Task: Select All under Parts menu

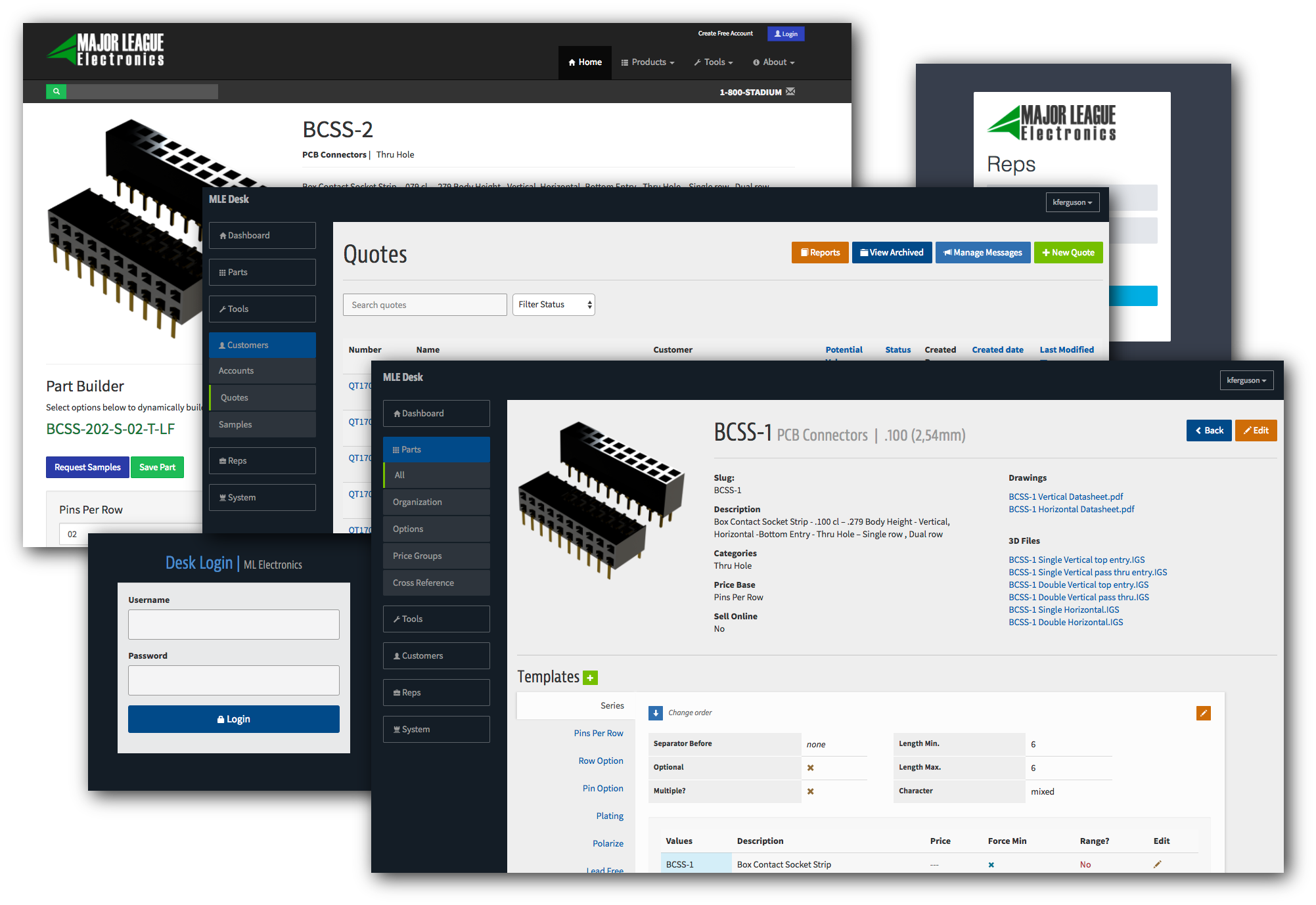Action: tap(436, 475)
